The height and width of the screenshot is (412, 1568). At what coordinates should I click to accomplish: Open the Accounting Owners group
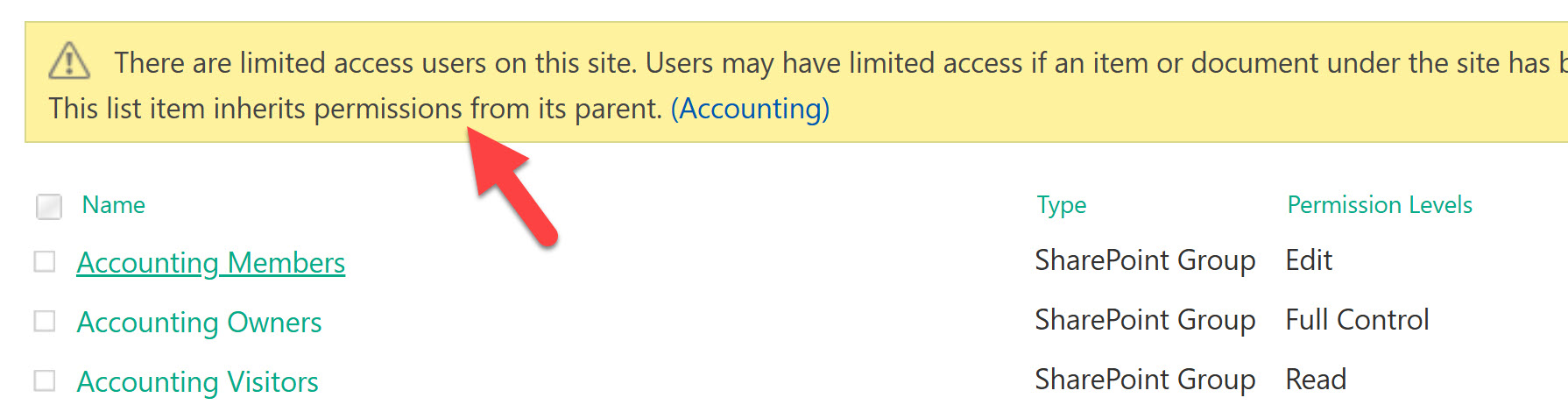(199, 323)
